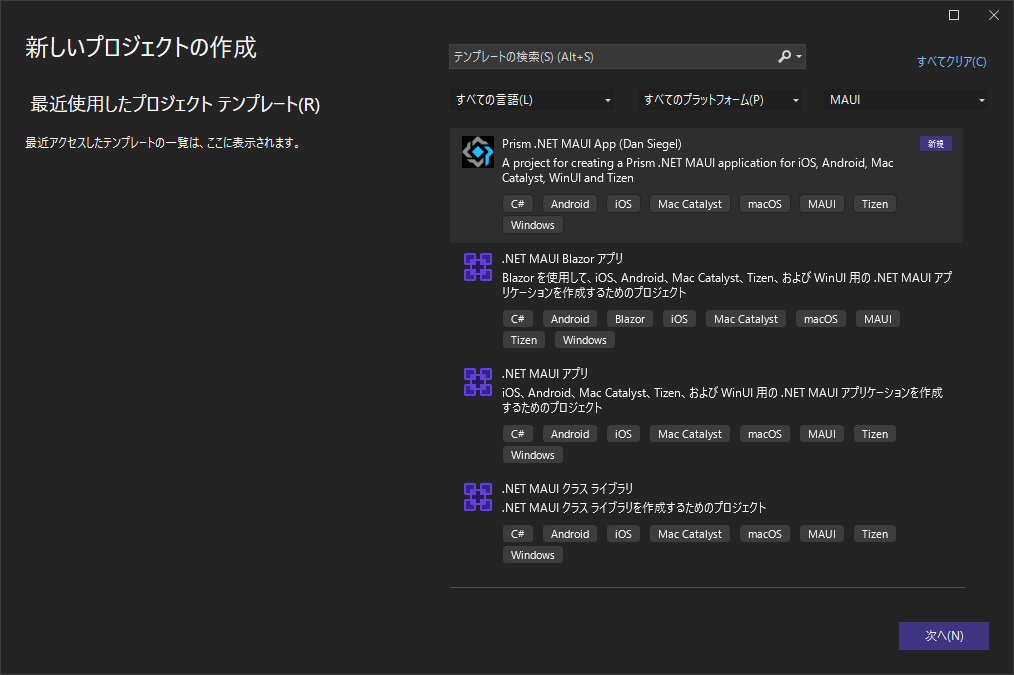
Task: Click the .NET MAUI アプリ template icon
Action: pyautogui.click(x=478, y=382)
